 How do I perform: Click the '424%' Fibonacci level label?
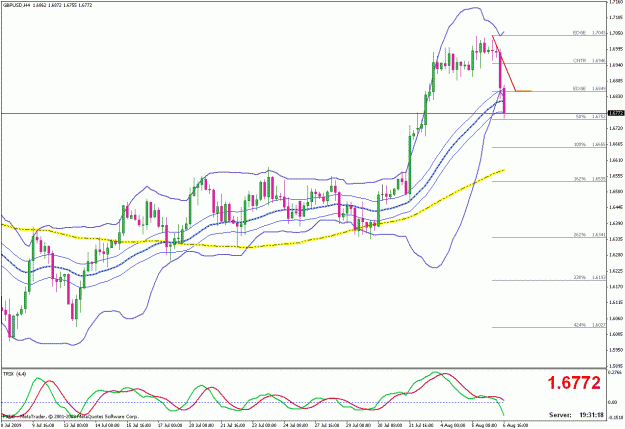click(x=580, y=325)
